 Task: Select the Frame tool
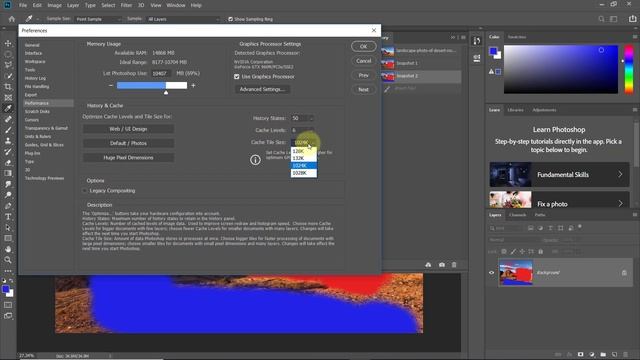tap(8, 98)
